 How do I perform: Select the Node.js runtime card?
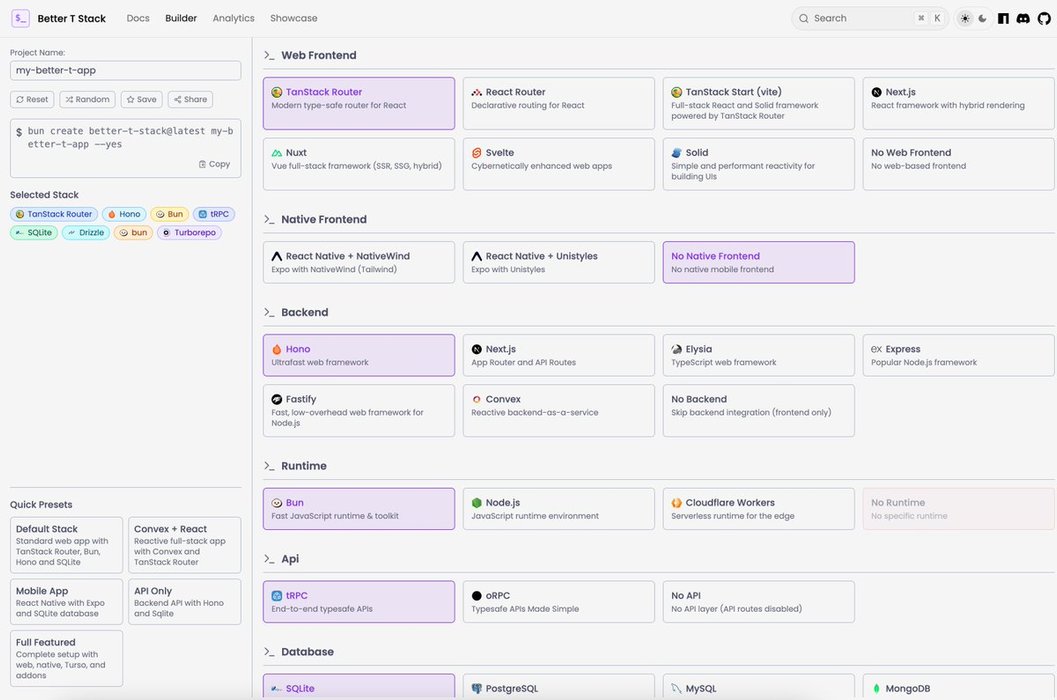pos(558,509)
